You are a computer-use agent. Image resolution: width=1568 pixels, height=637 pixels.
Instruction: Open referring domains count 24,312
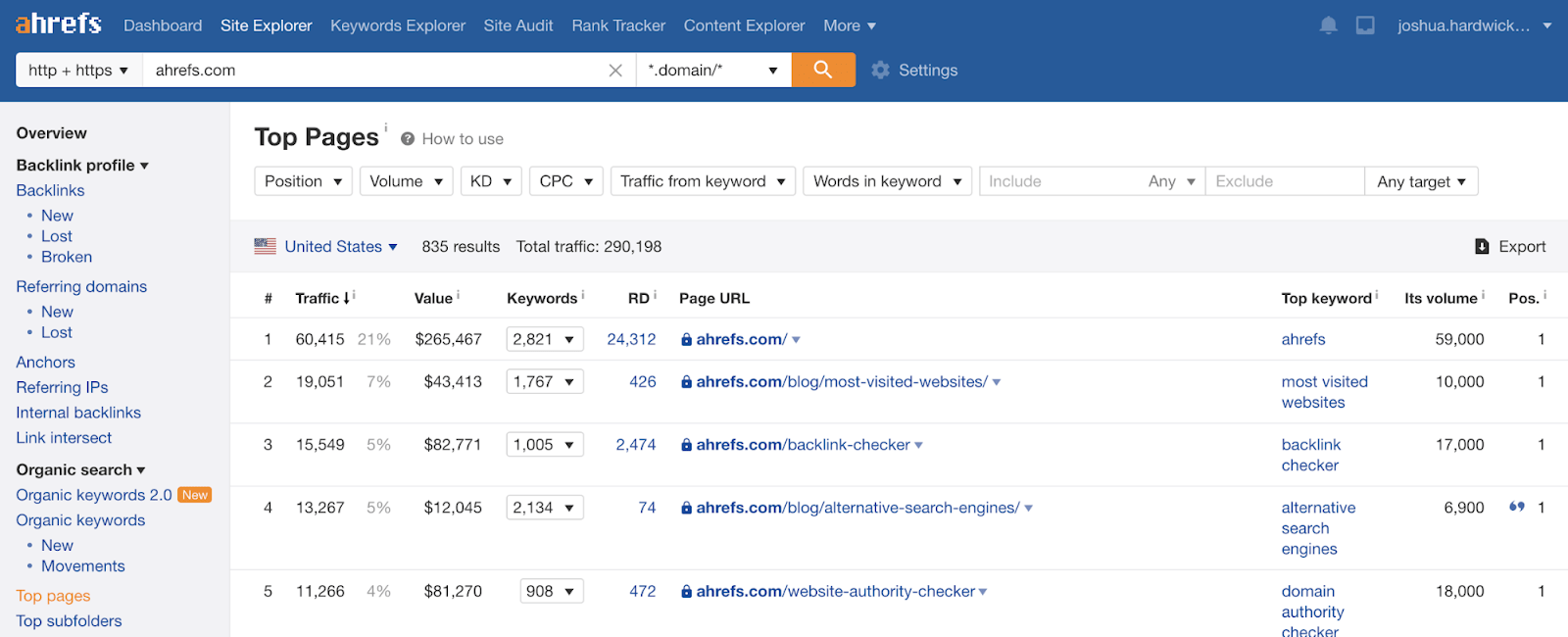631,339
